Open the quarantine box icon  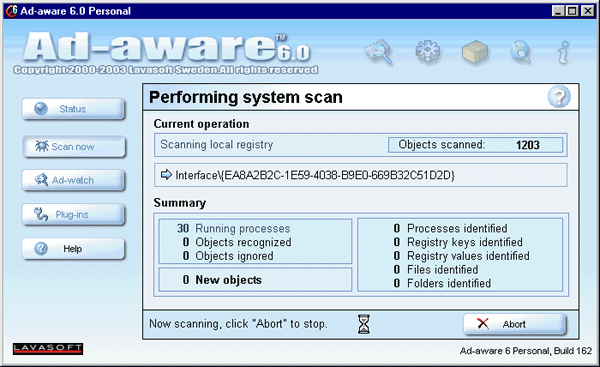(x=475, y=52)
